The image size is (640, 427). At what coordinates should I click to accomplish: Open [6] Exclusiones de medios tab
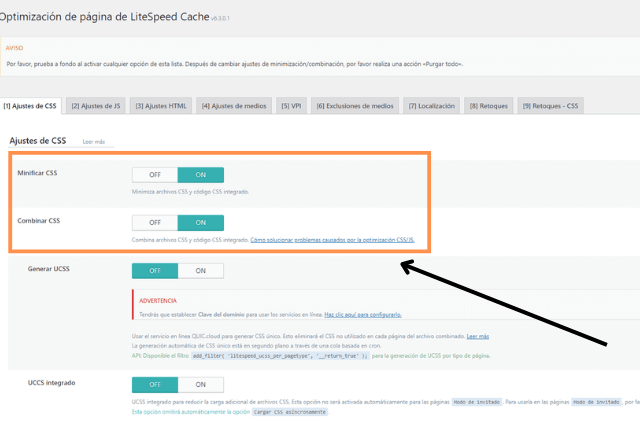pyautogui.click(x=355, y=106)
